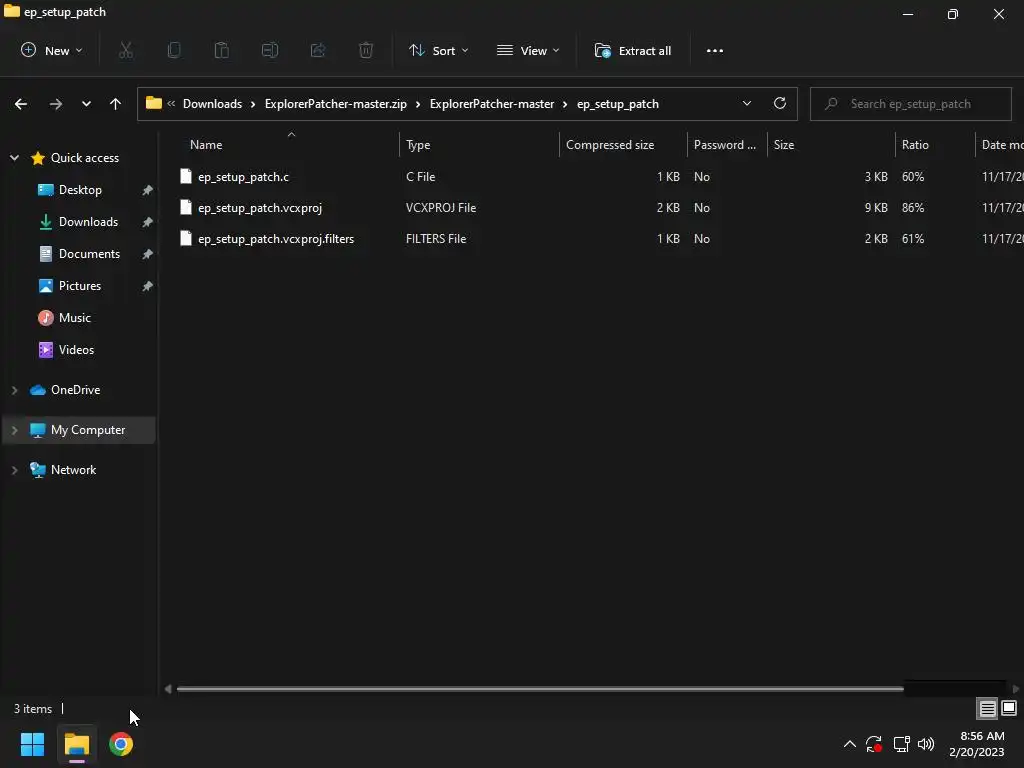Open network status tray icon

click(901, 744)
